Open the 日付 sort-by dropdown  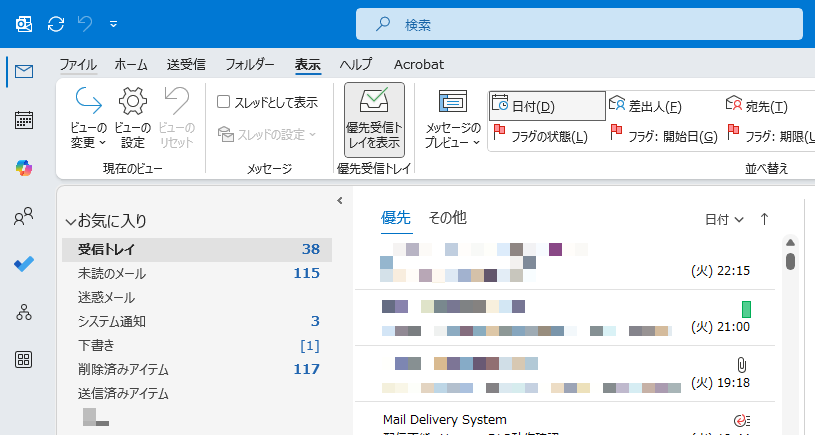click(x=724, y=220)
